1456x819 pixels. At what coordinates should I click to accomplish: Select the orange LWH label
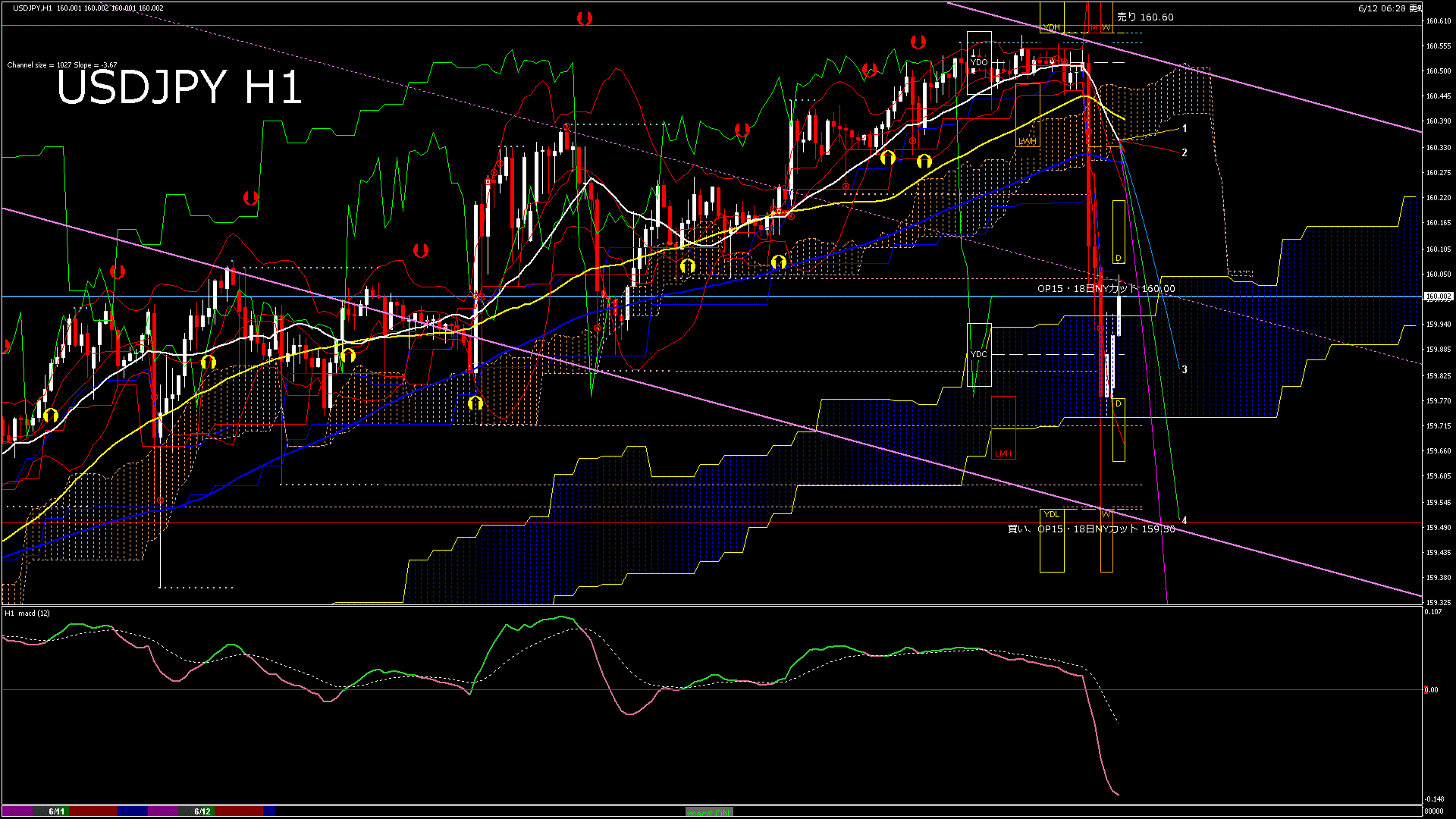click(1027, 141)
